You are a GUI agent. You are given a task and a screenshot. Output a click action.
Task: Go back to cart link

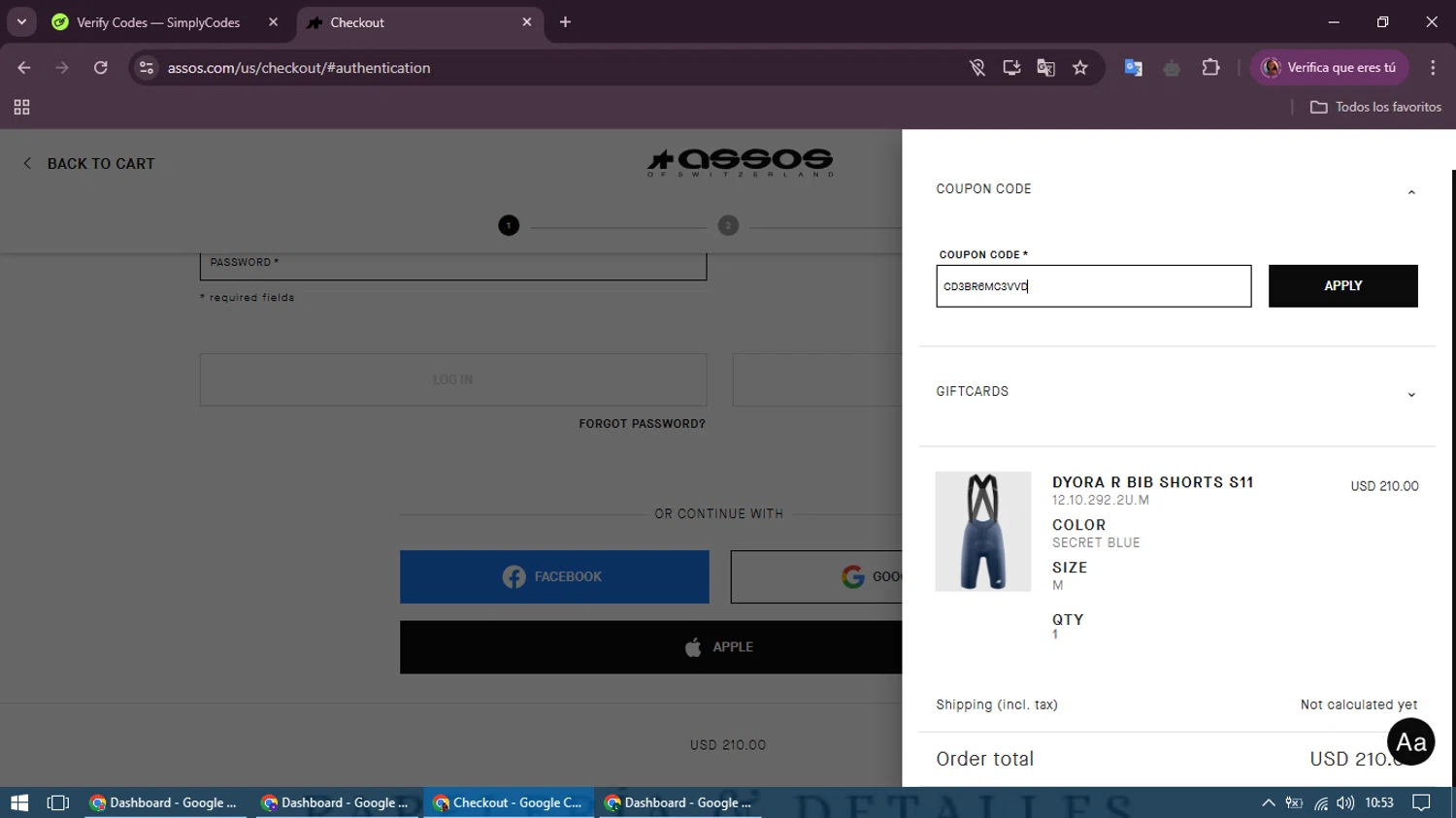[89, 164]
